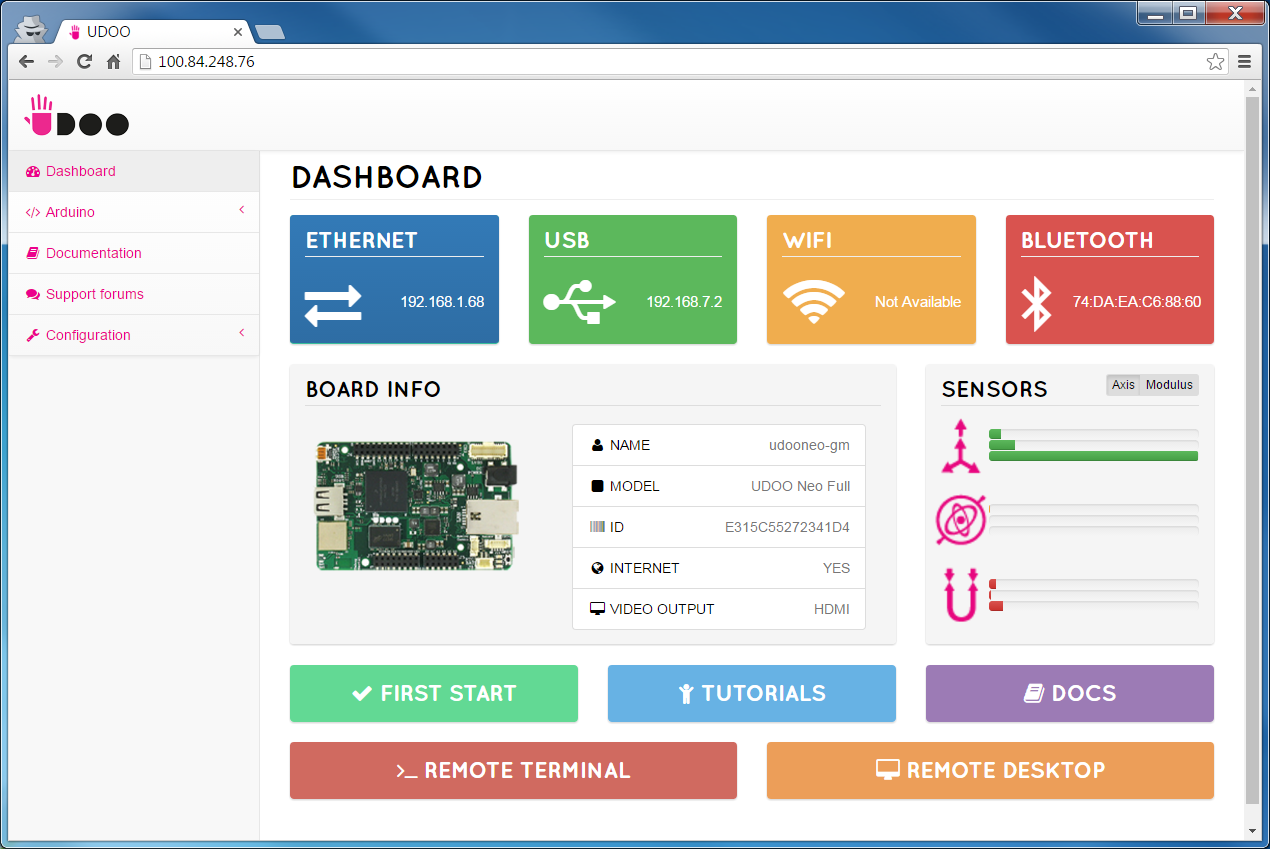1270x849 pixels.
Task: Click the SENSORS panel heading
Action: [995, 389]
